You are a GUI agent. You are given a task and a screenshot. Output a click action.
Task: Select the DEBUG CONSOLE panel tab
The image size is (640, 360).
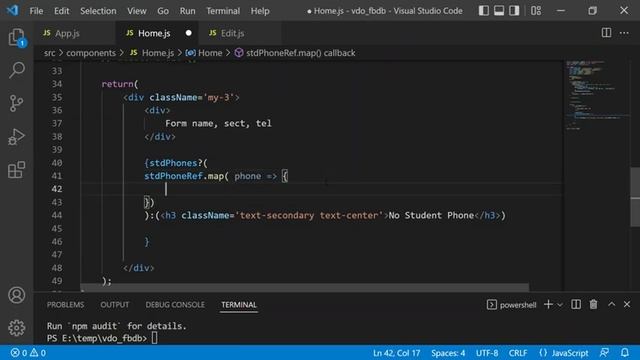pos(175,304)
